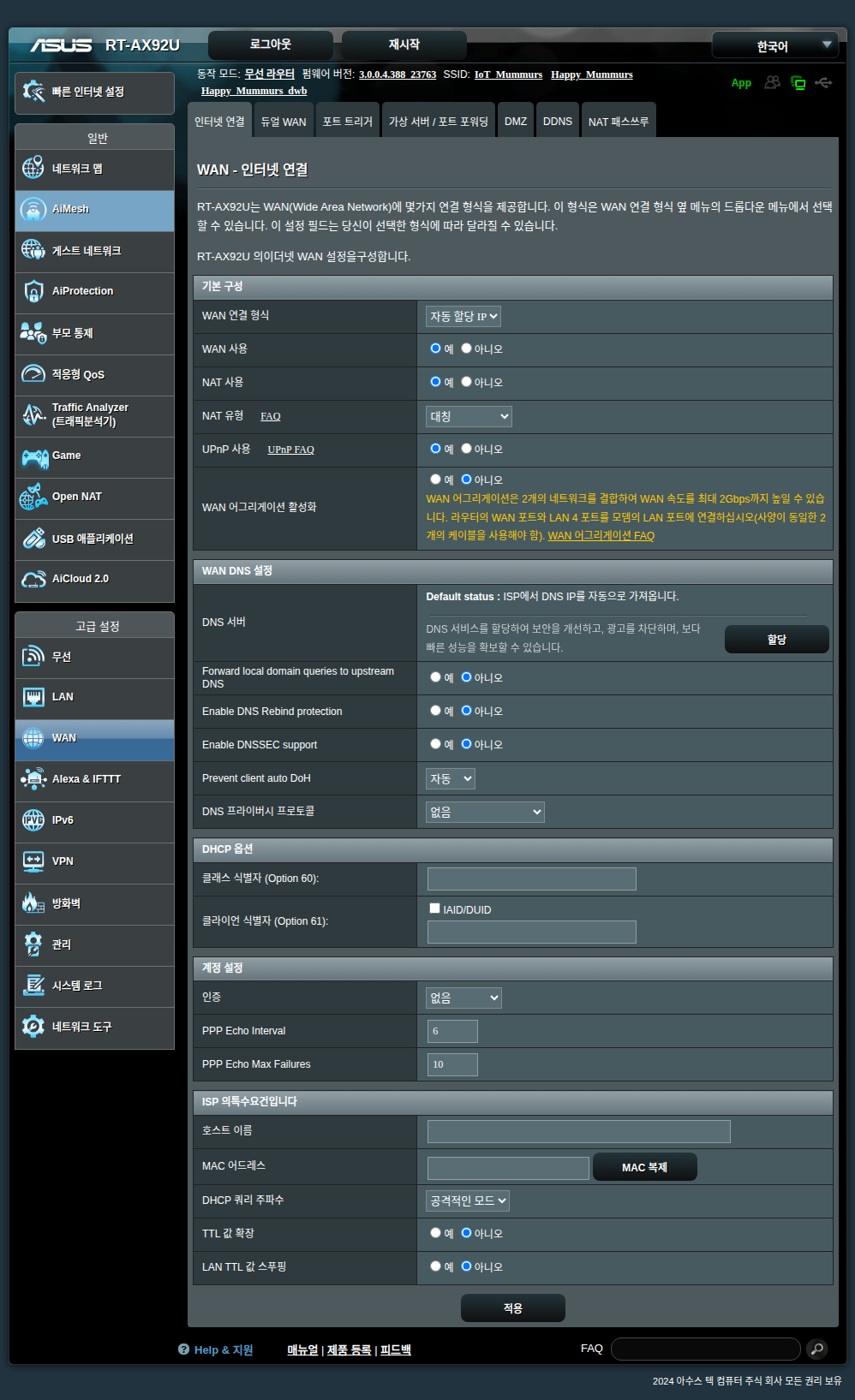
Task: Select 예 for Enable DNSSEC support
Action: click(x=435, y=744)
